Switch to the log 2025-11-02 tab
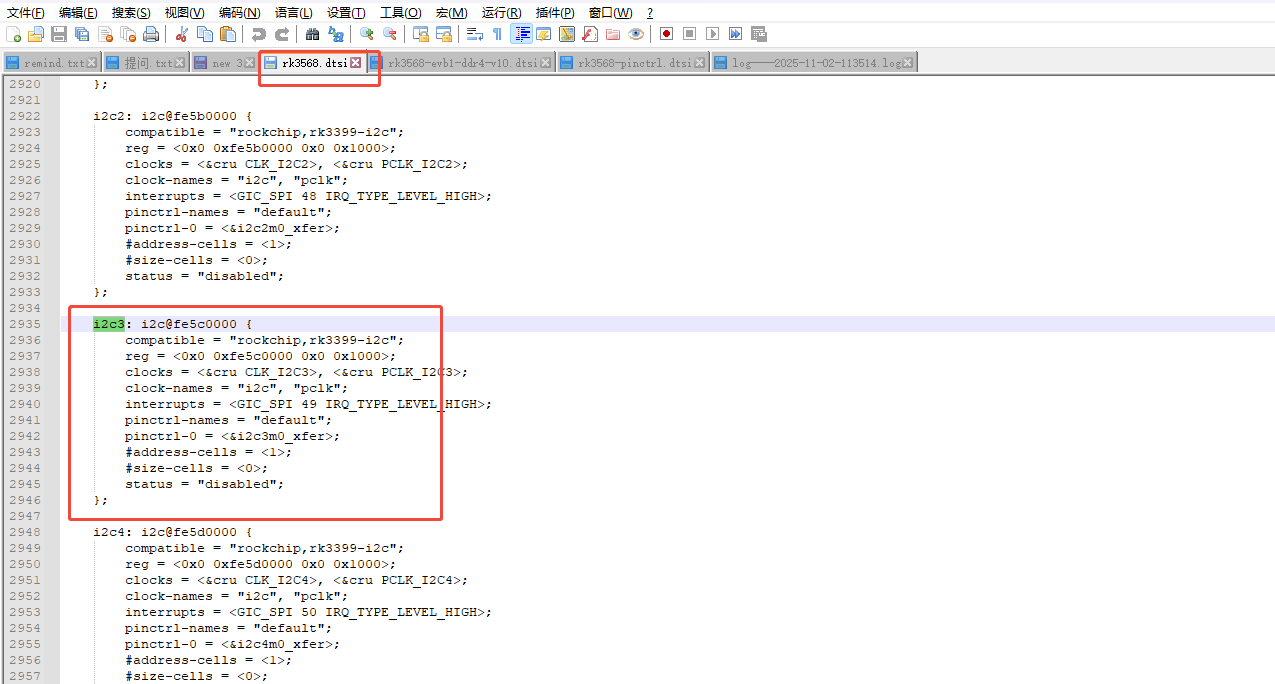Image resolution: width=1275 pixels, height=684 pixels. (813, 63)
